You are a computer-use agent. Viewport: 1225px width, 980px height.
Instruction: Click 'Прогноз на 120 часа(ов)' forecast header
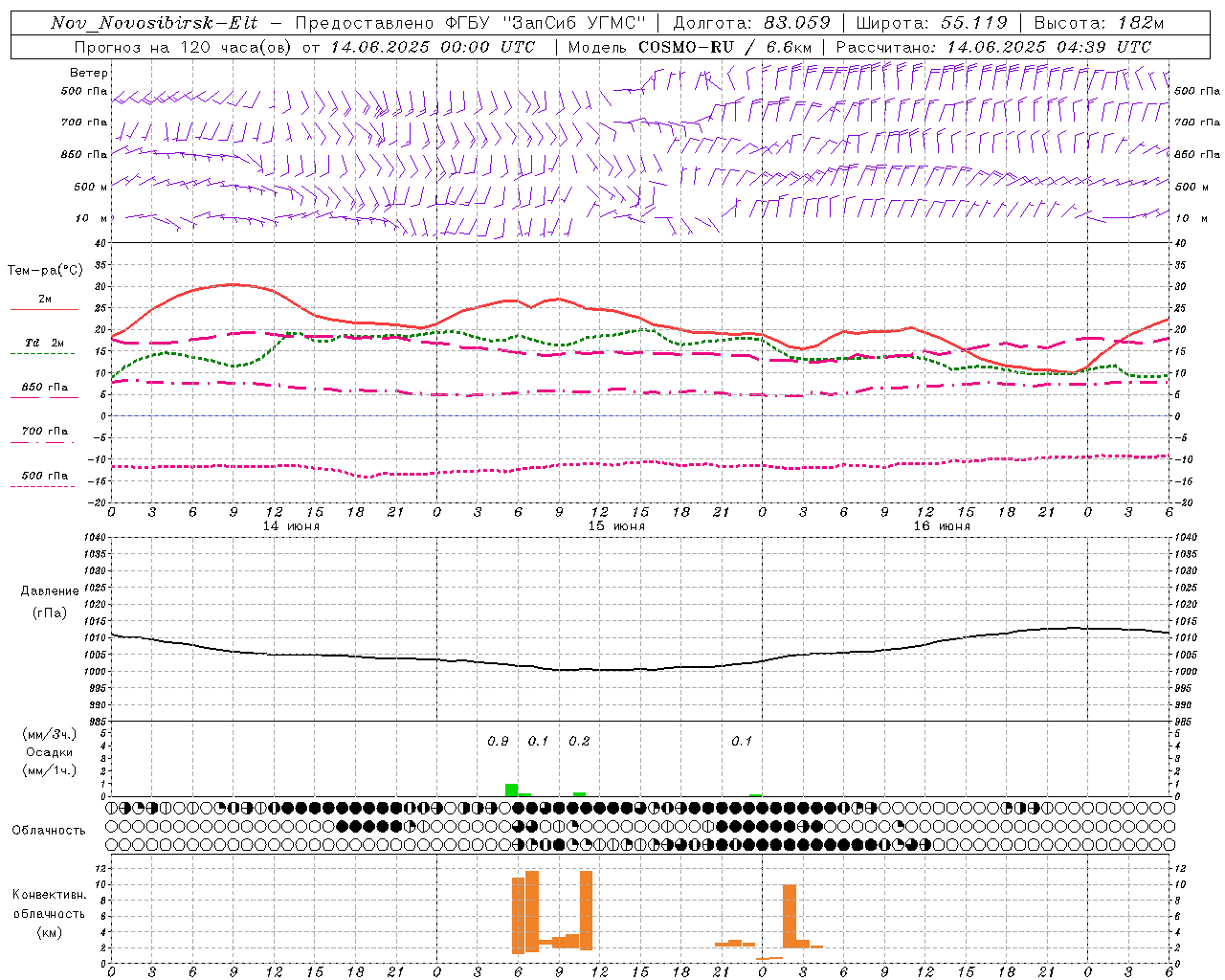(x=184, y=47)
